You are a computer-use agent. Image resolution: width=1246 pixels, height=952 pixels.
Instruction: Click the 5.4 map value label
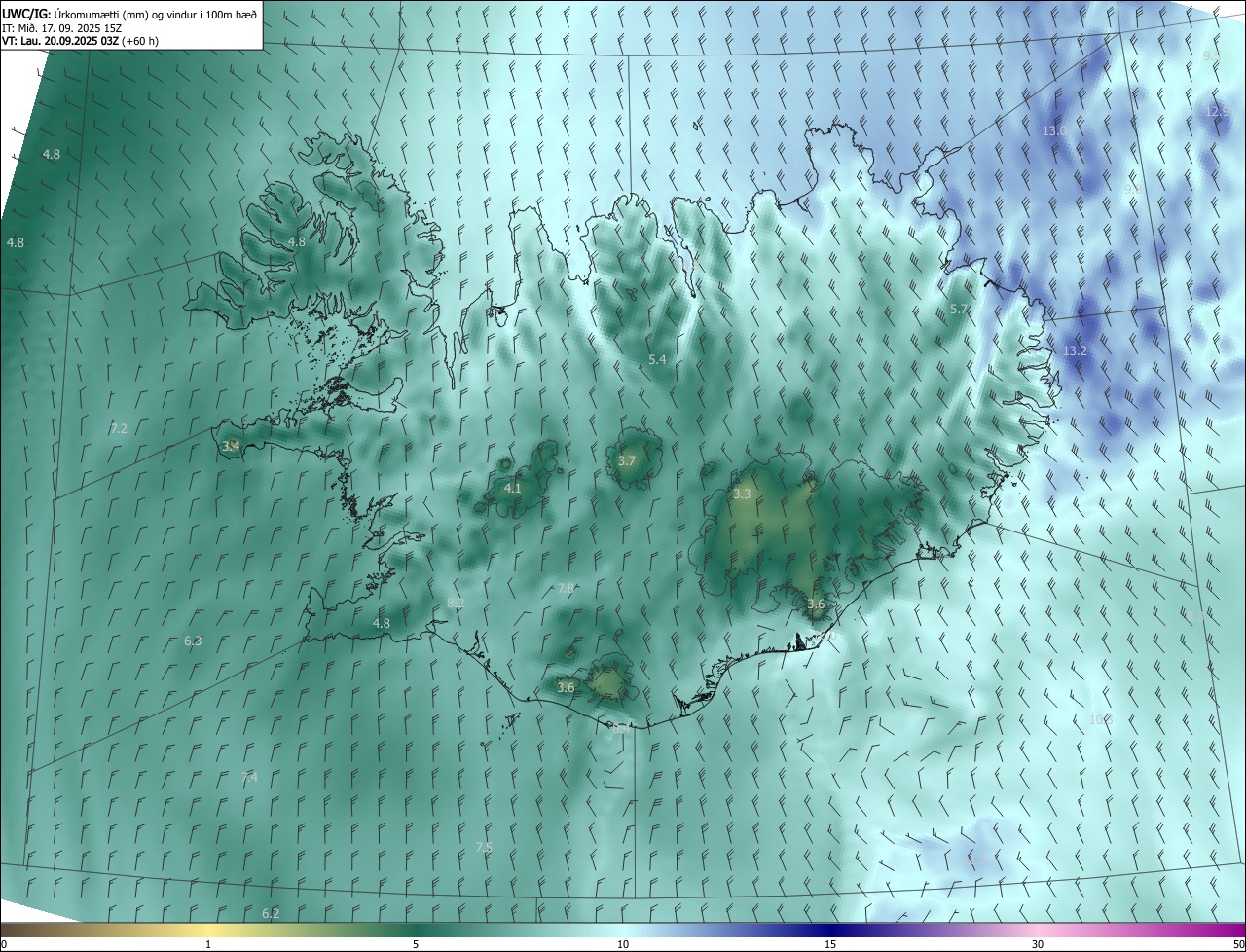point(657,359)
